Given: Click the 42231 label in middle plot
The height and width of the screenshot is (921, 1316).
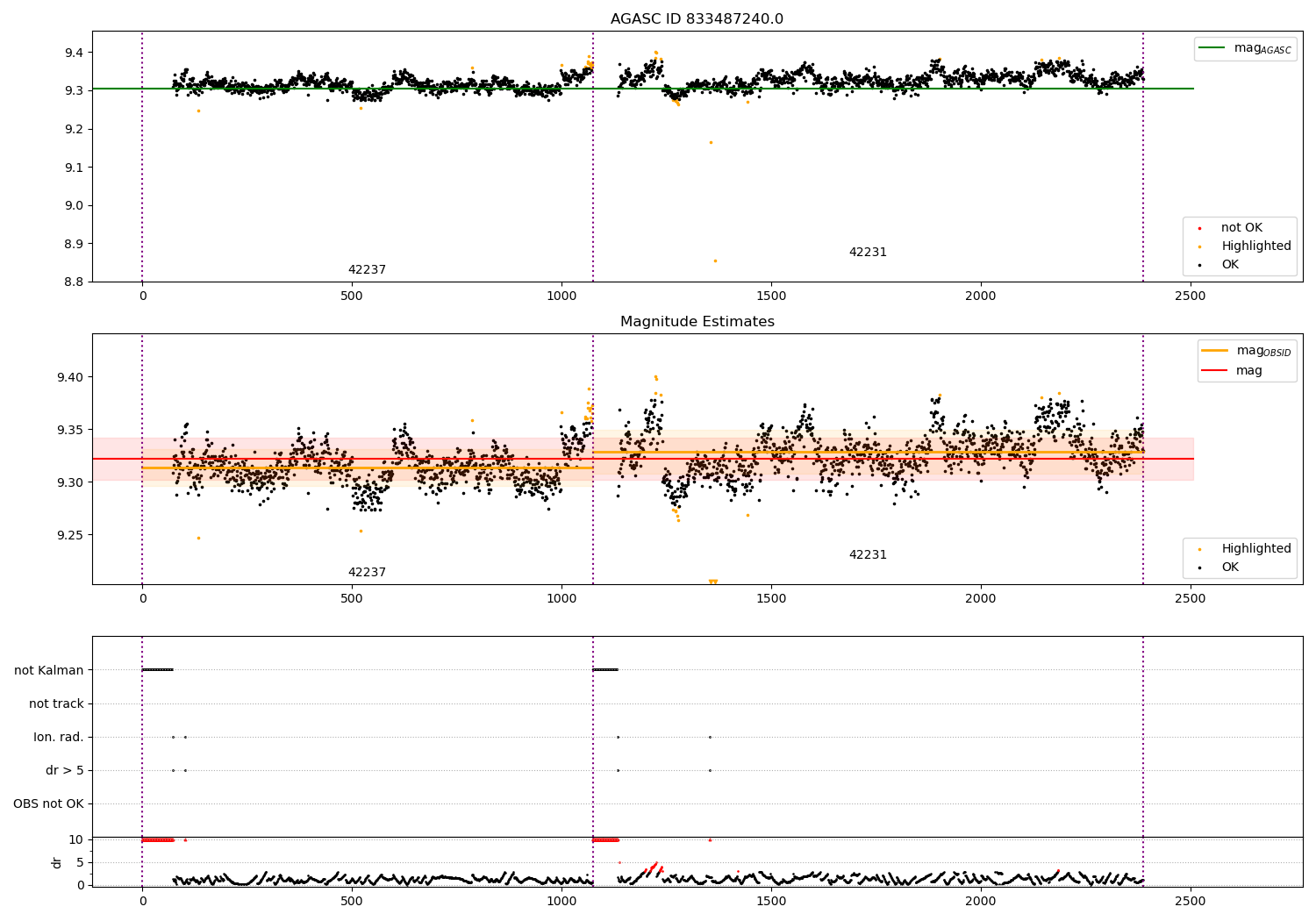Looking at the screenshot, I should coord(867,555).
